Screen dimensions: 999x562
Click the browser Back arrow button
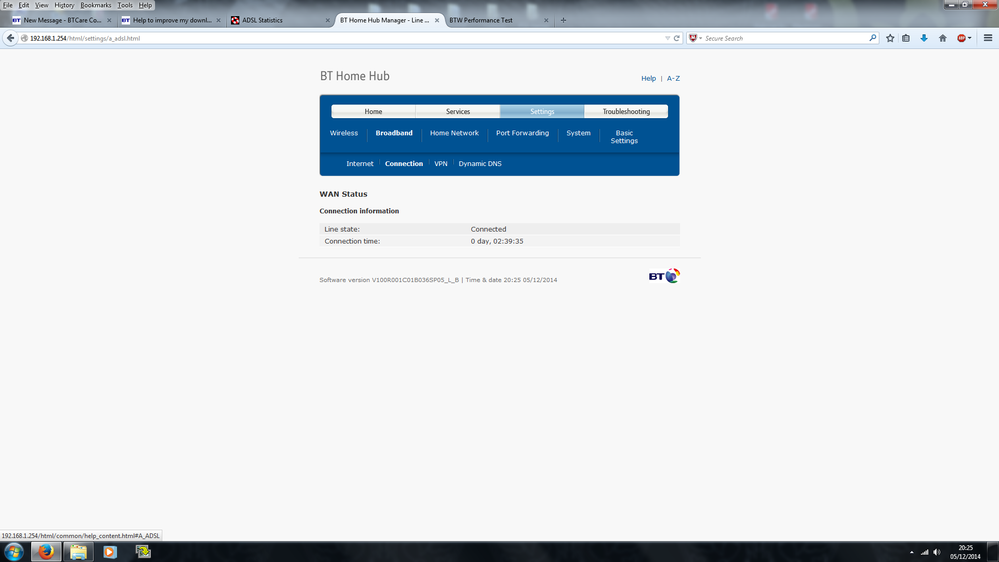[10, 38]
